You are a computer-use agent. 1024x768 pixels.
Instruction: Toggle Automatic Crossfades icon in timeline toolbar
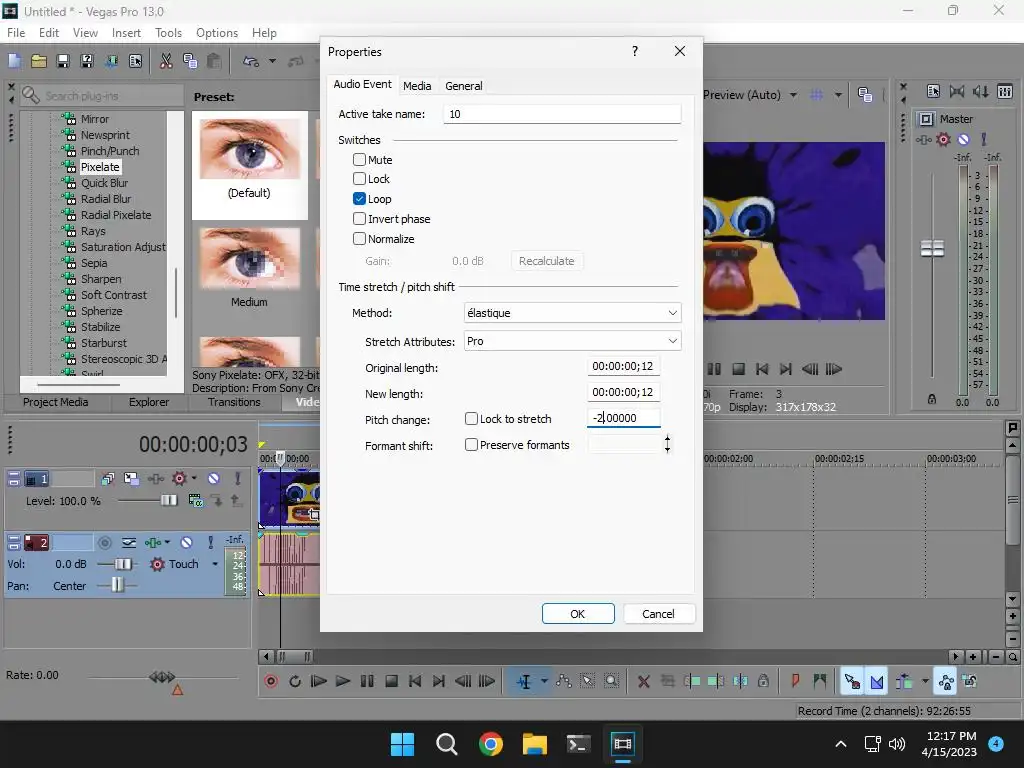[876, 681]
